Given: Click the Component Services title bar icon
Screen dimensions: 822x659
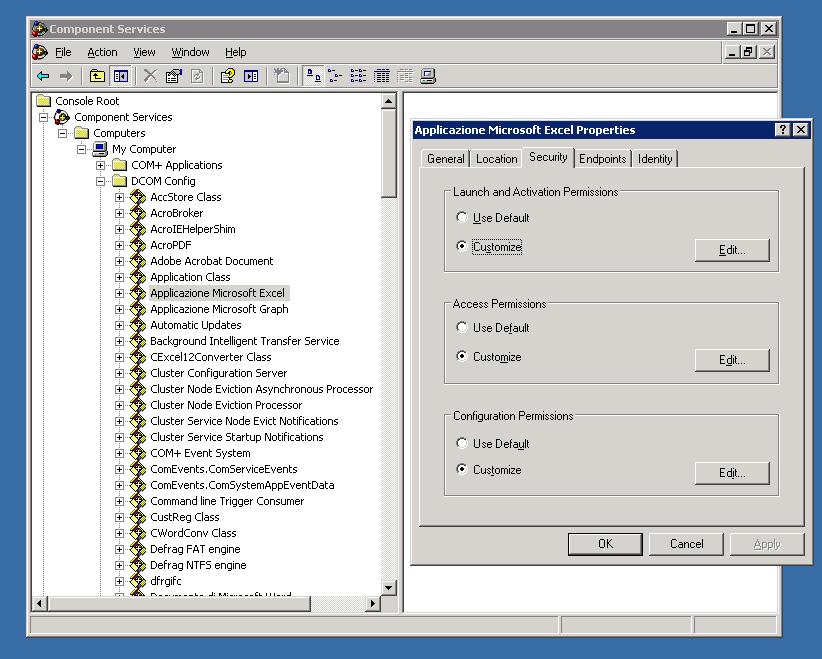Looking at the screenshot, I should point(39,28).
